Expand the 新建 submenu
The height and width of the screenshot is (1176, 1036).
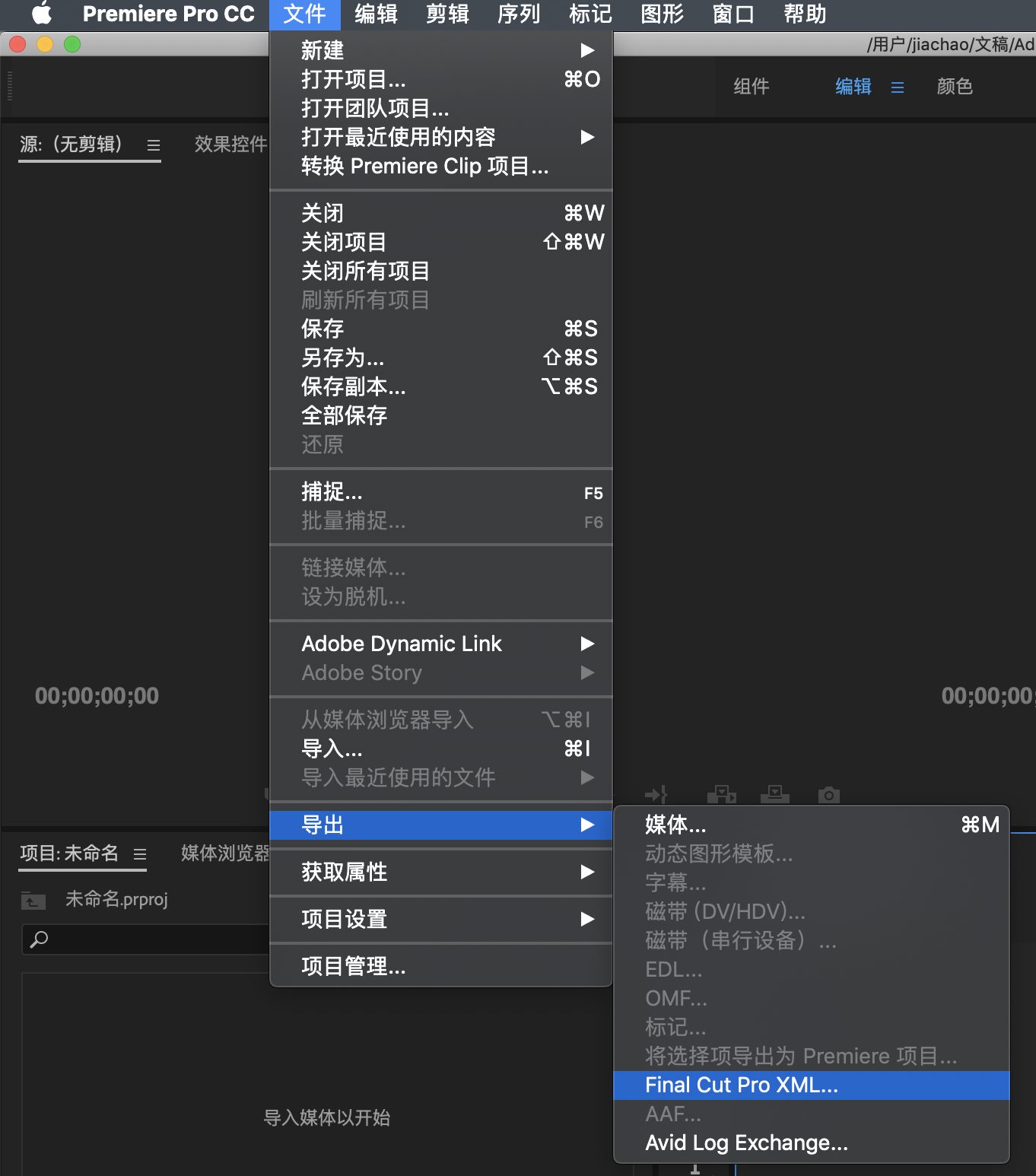click(x=441, y=50)
